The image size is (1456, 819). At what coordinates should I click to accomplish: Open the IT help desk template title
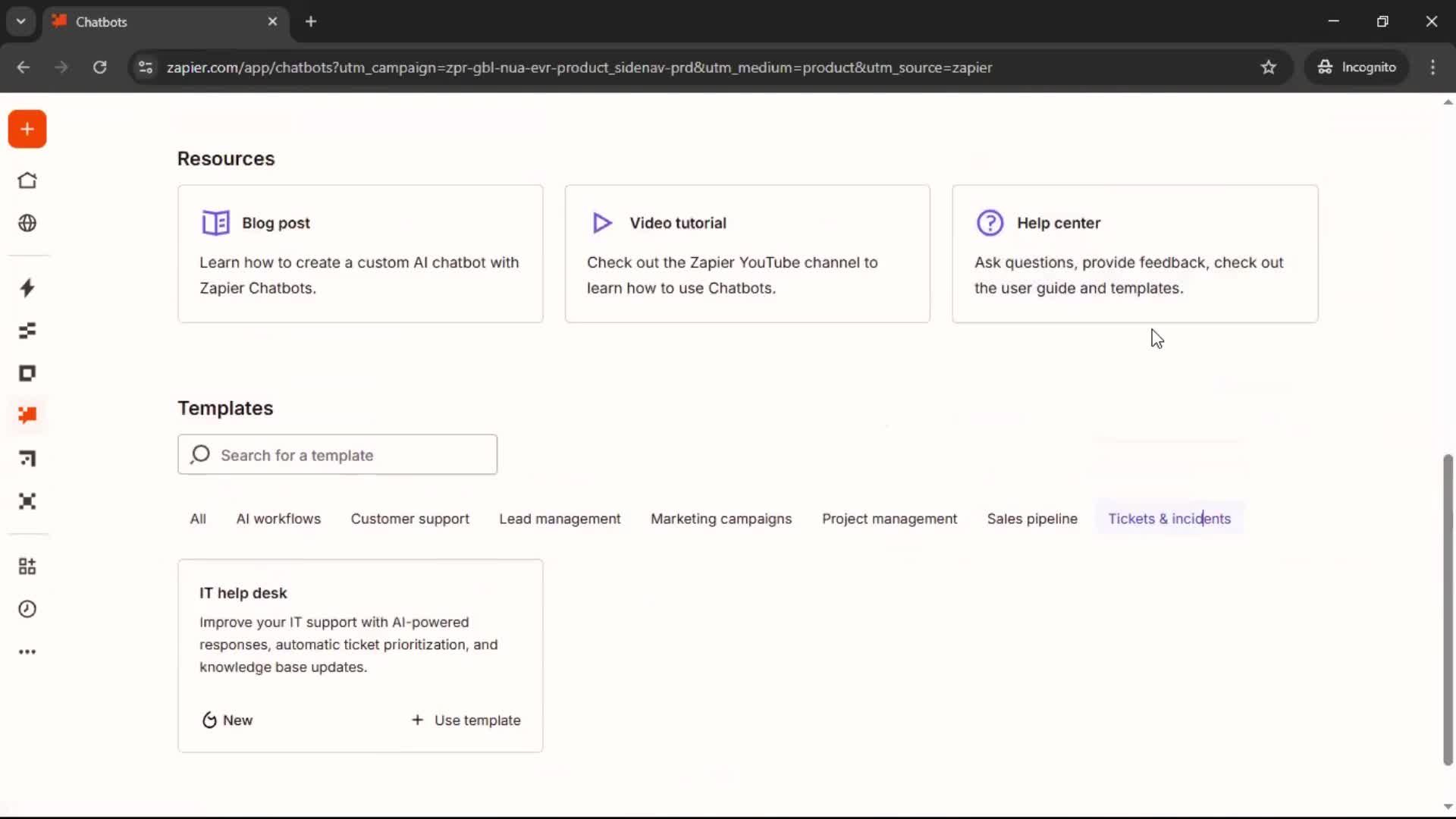coord(243,593)
